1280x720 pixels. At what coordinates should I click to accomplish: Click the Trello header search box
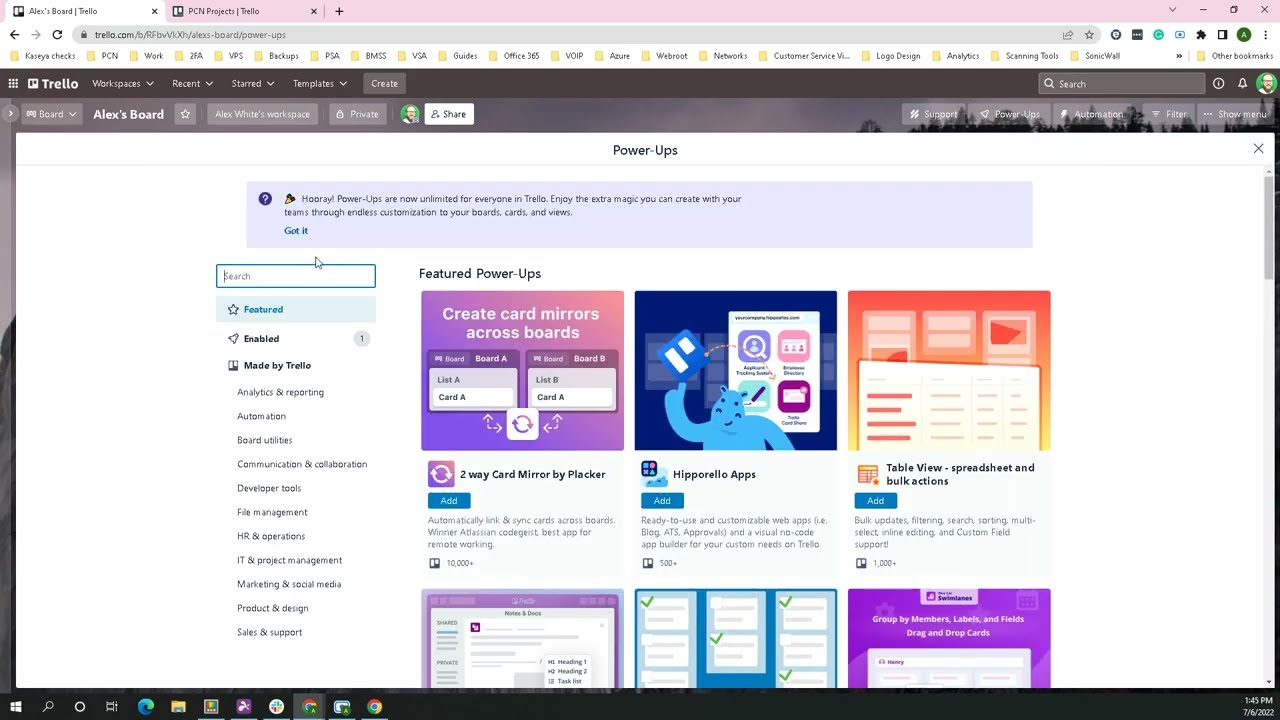click(1122, 84)
